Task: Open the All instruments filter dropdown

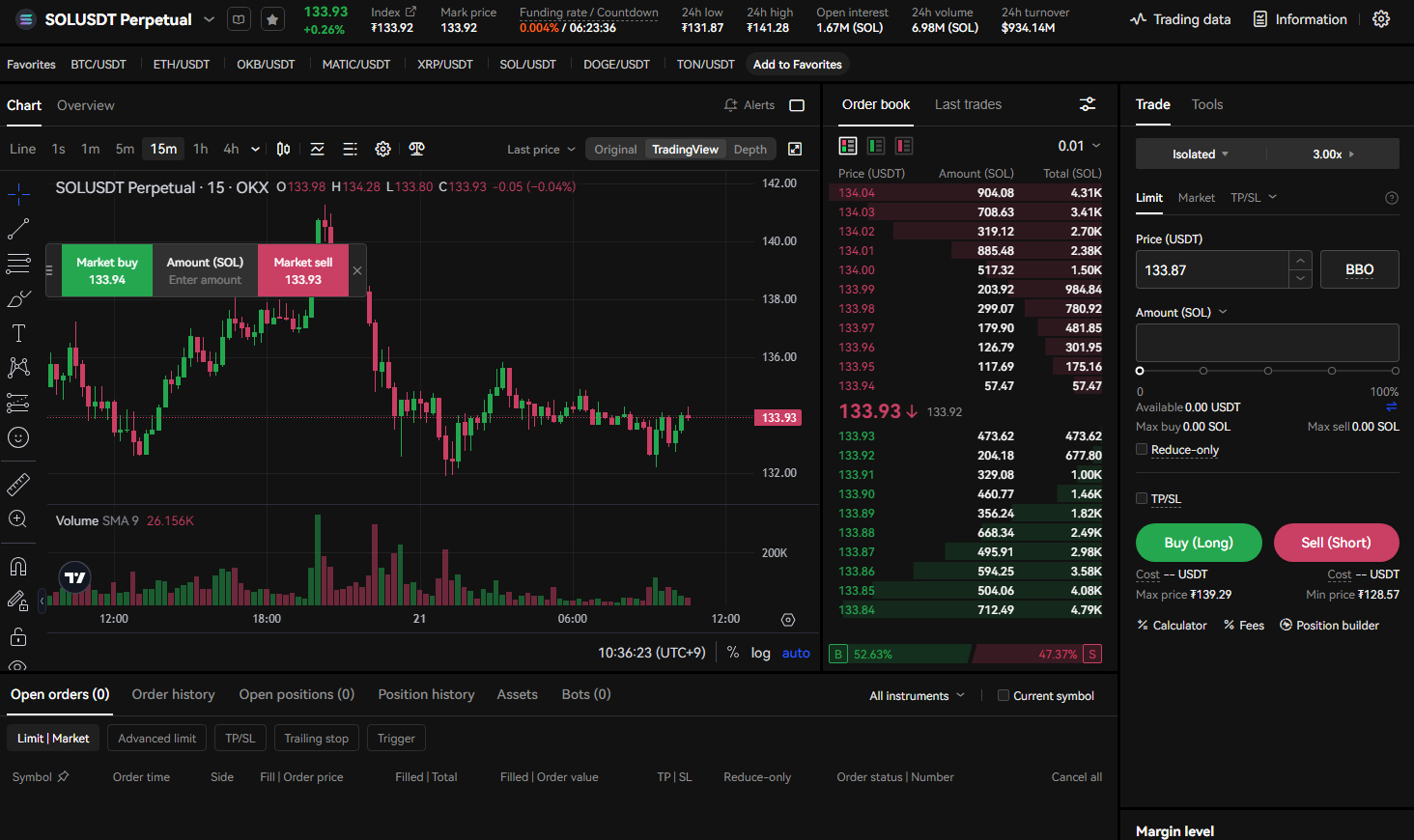Action: click(917, 695)
